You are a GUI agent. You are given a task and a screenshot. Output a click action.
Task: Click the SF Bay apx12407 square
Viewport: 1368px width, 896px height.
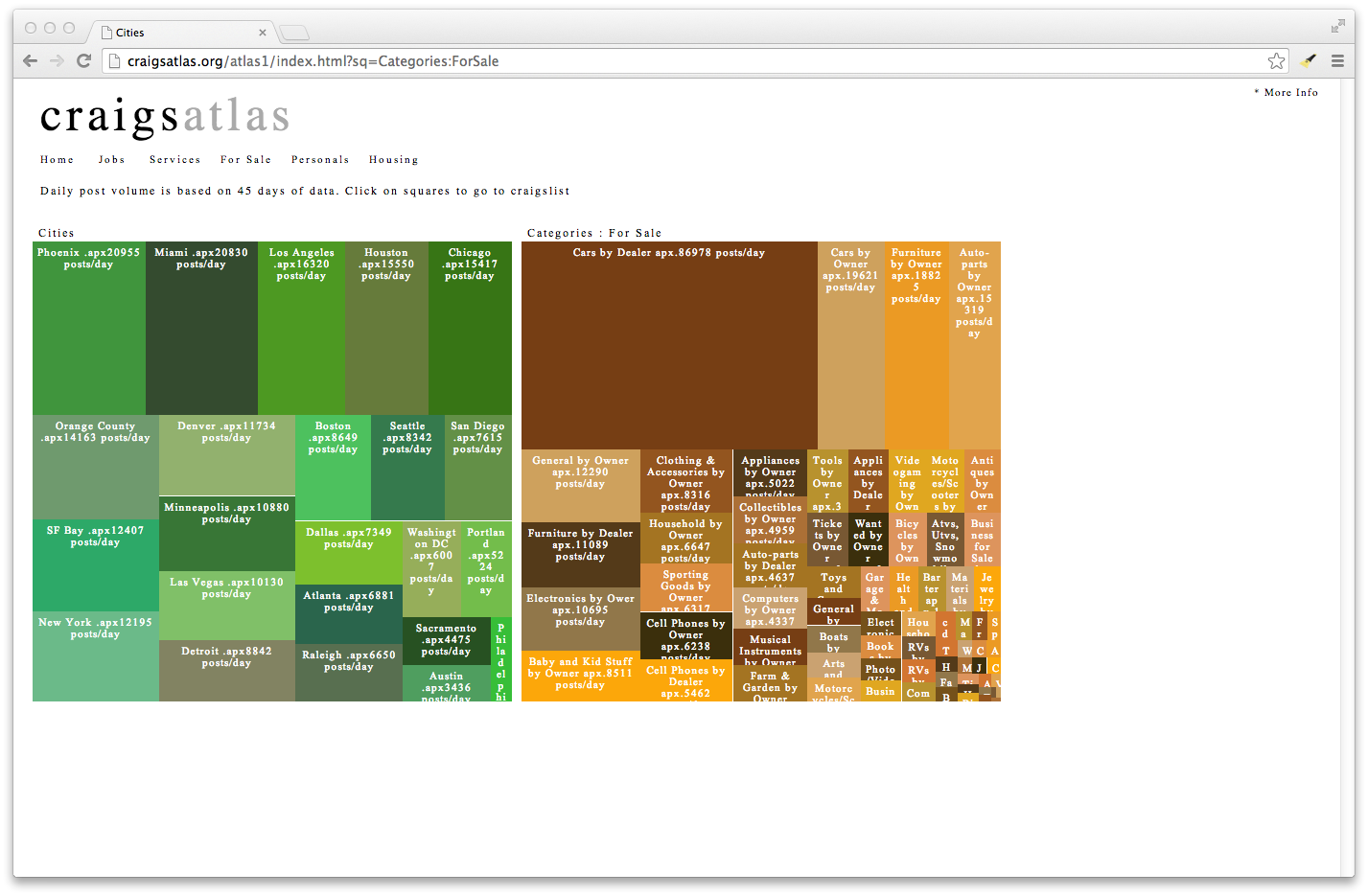[96, 565]
